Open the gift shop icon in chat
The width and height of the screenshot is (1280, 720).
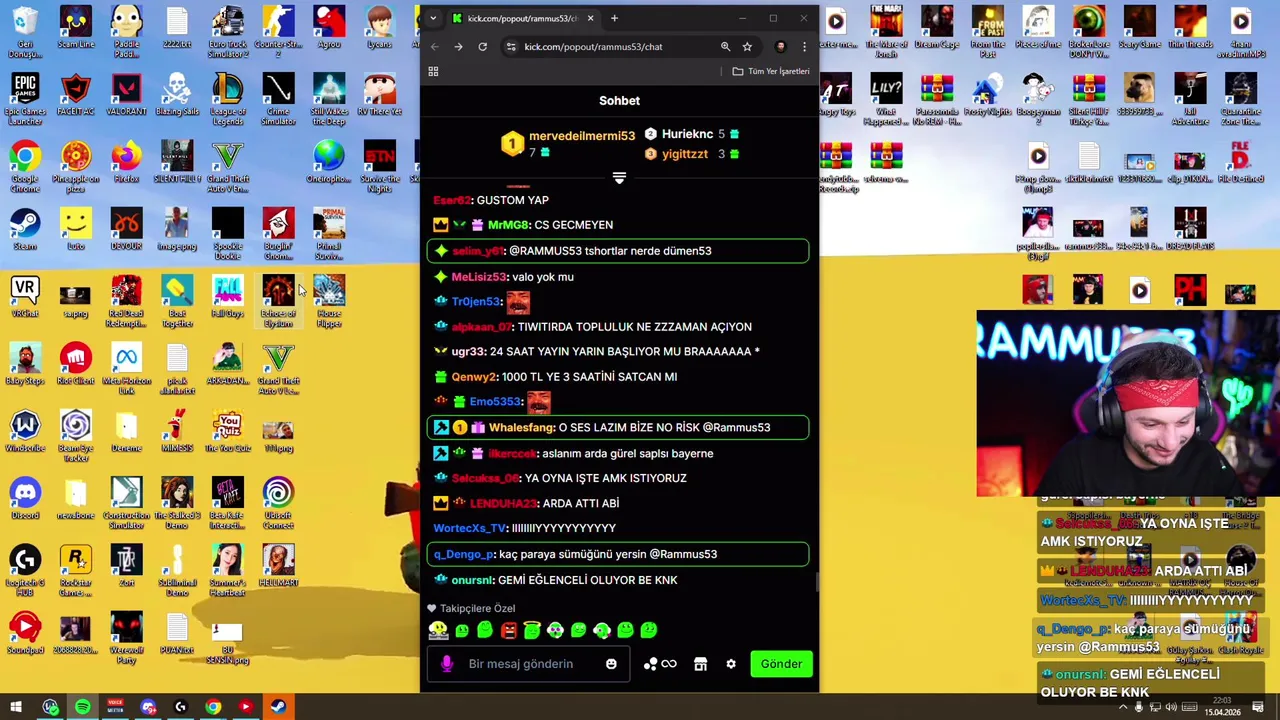(700, 664)
